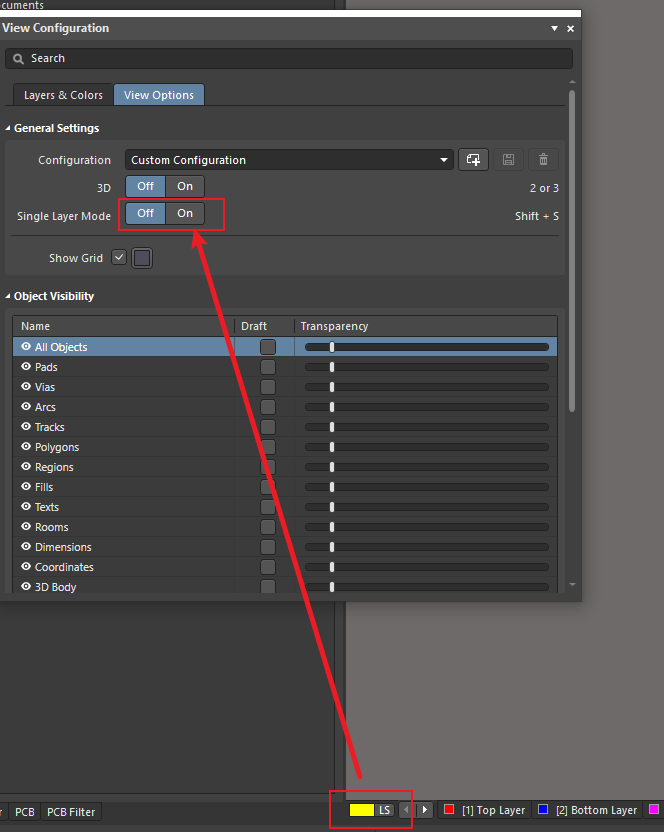Image resolution: width=664 pixels, height=832 pixels.
Task: Turn 3D mode On
Action: (x=185, y=186)
